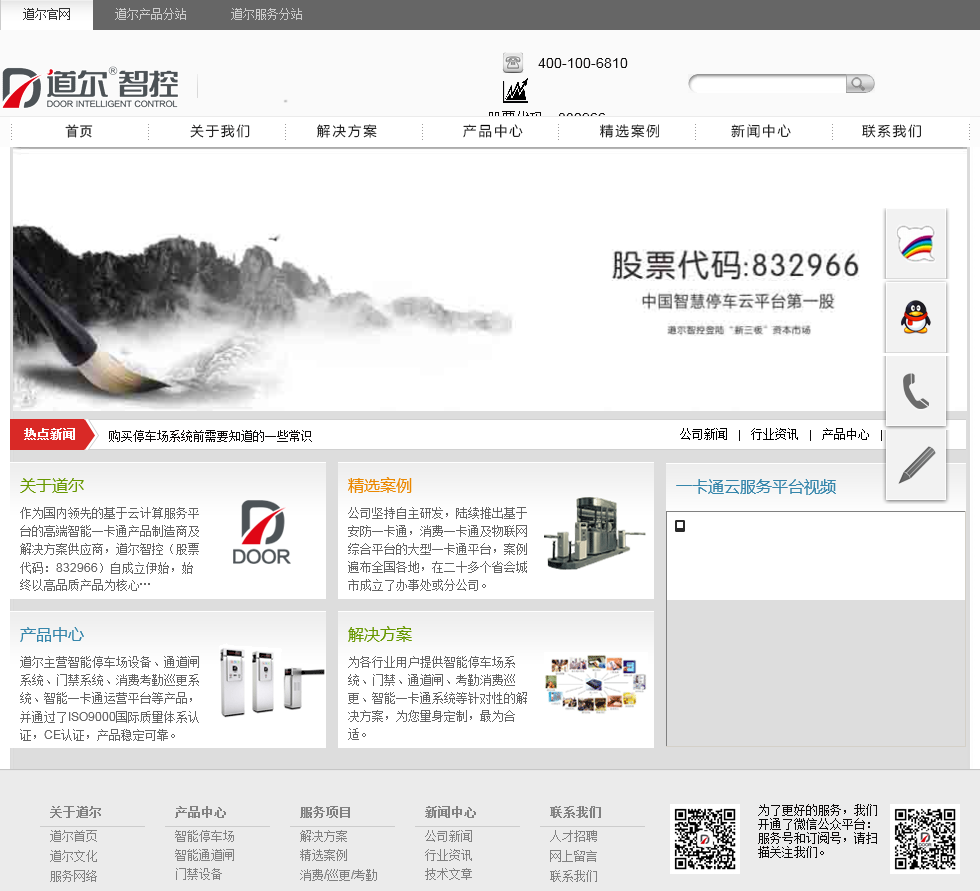The width and height of the screenshot is (980, 891).
Task: Switch to the 道尔产品分站 tab
Action: [151, 14]
